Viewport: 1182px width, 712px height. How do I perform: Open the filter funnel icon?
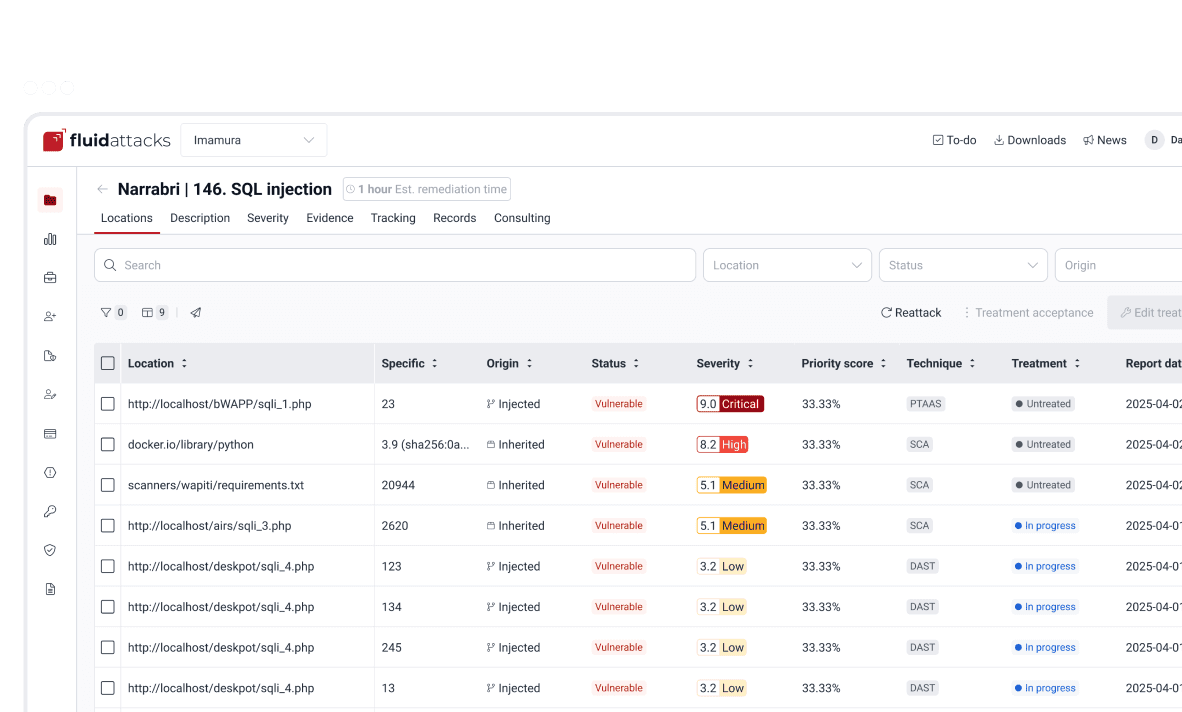(106, 313)
